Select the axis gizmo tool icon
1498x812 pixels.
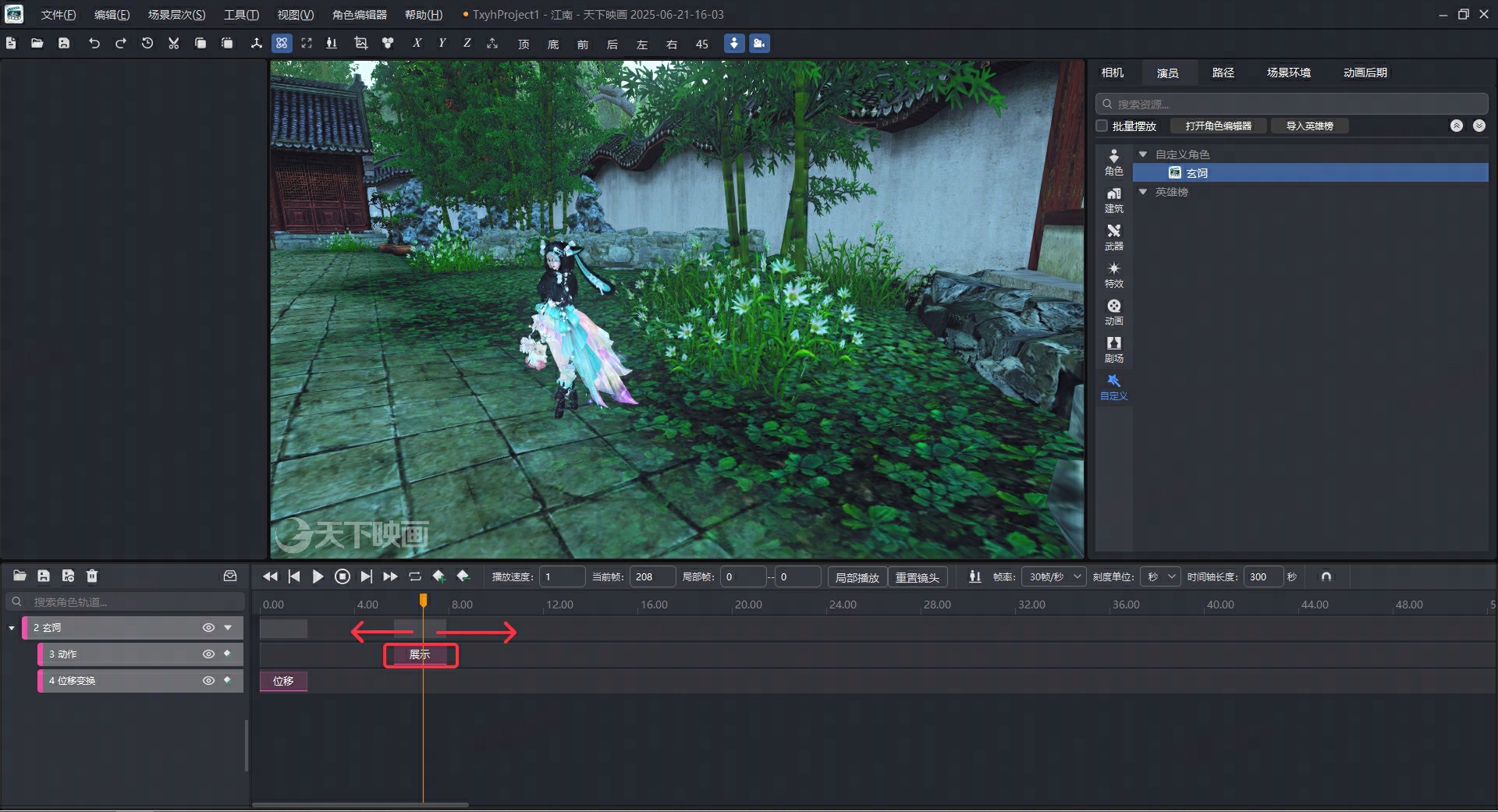(256, 44)
